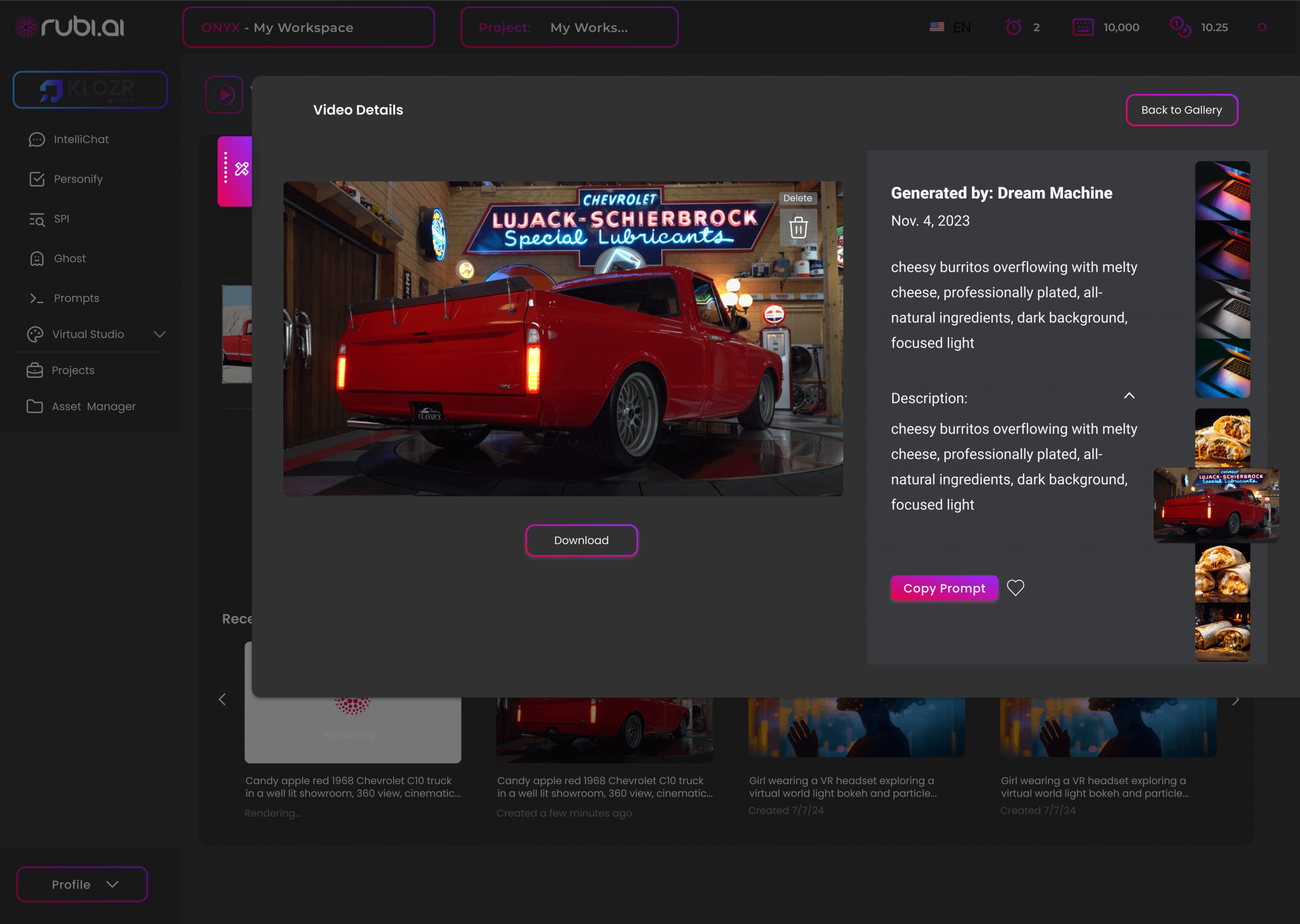Click the trash Delete icon on video
The image size is (1300, 924).
[x=798, y=227]
